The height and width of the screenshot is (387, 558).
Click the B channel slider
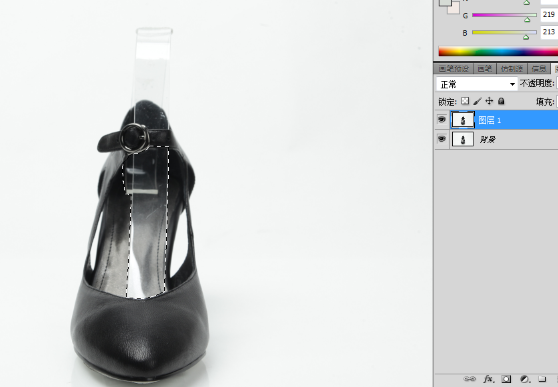coord(504,32)
